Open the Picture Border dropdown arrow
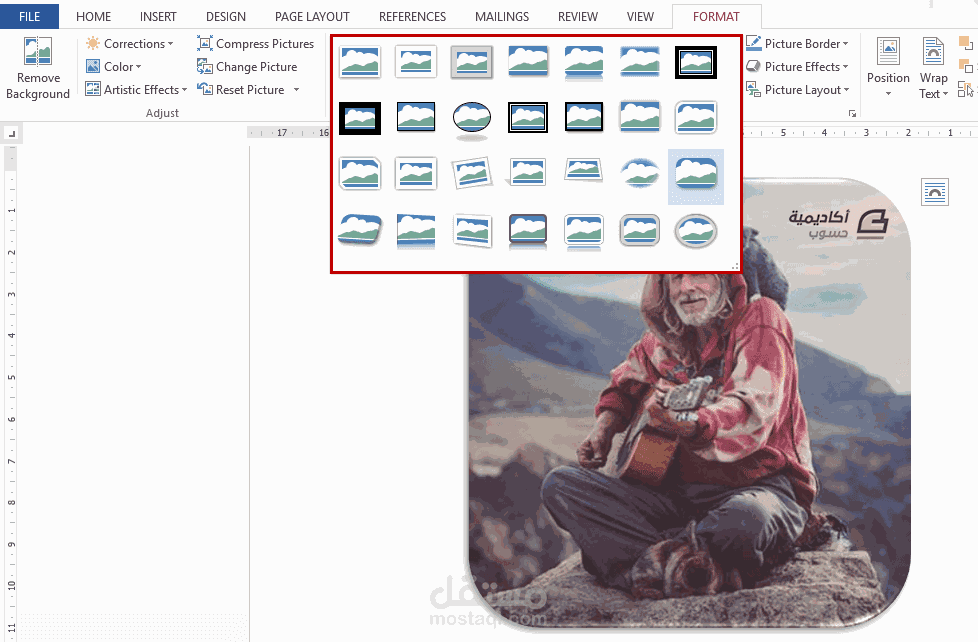The width and height of the screenshot is (978, 642). pyautogui.click(x=846, y=44)
